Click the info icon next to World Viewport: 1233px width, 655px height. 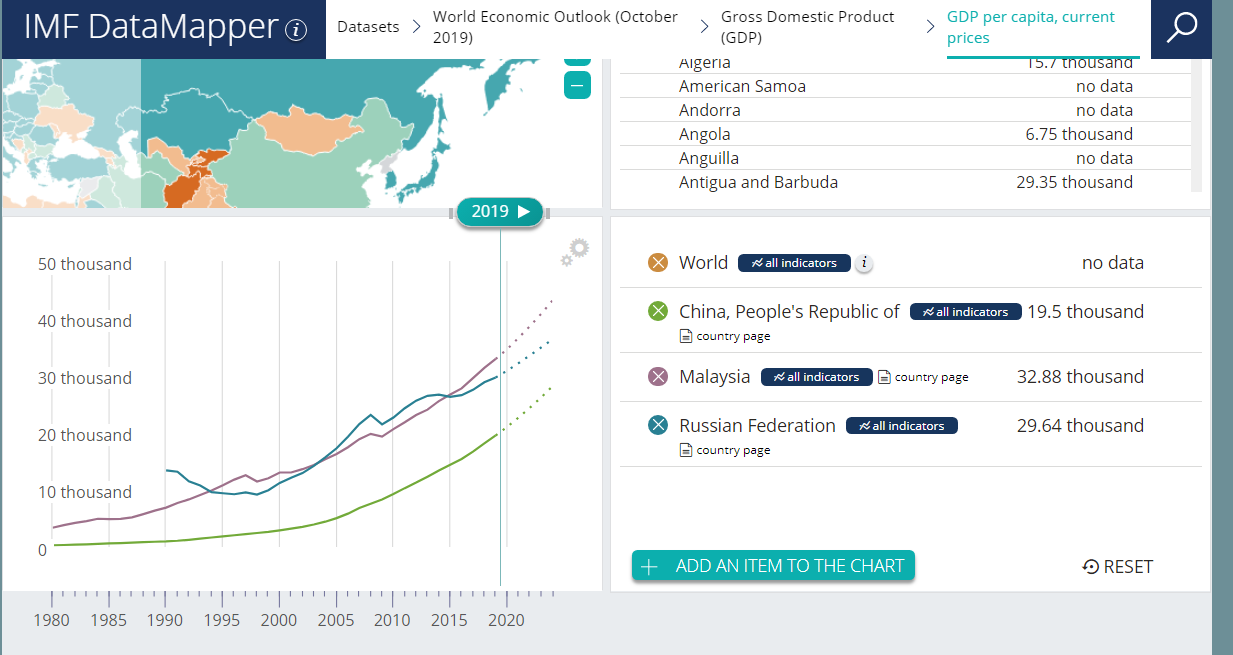point(865,263)
